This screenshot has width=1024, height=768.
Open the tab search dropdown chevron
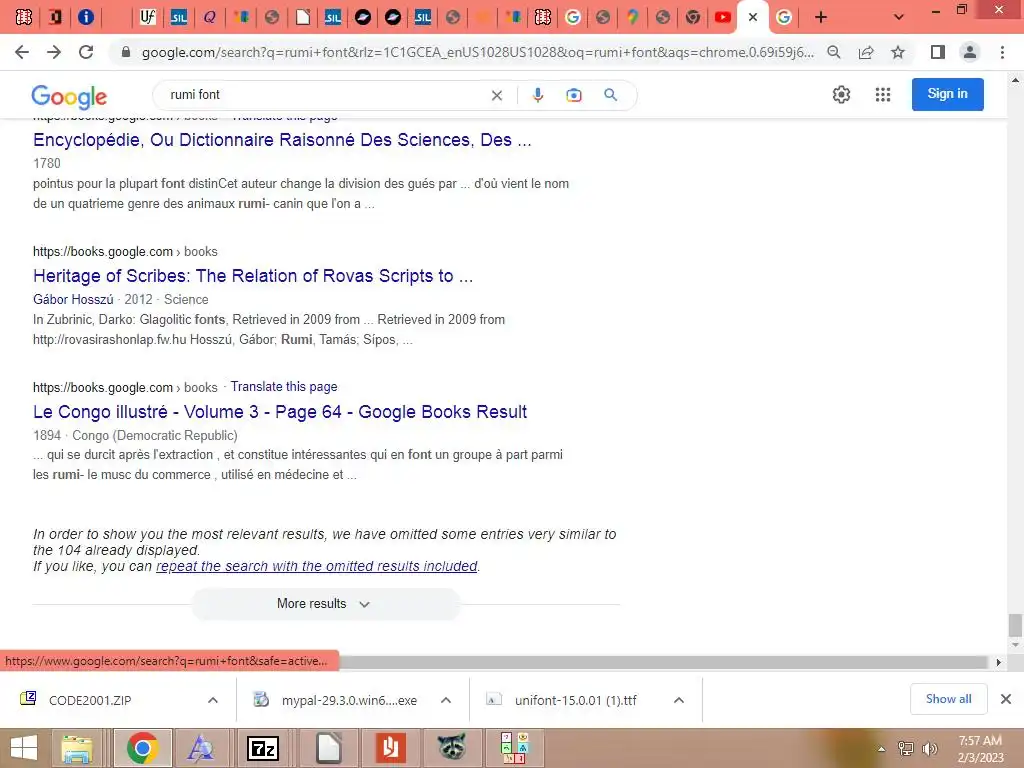click(x=899, y=18)
